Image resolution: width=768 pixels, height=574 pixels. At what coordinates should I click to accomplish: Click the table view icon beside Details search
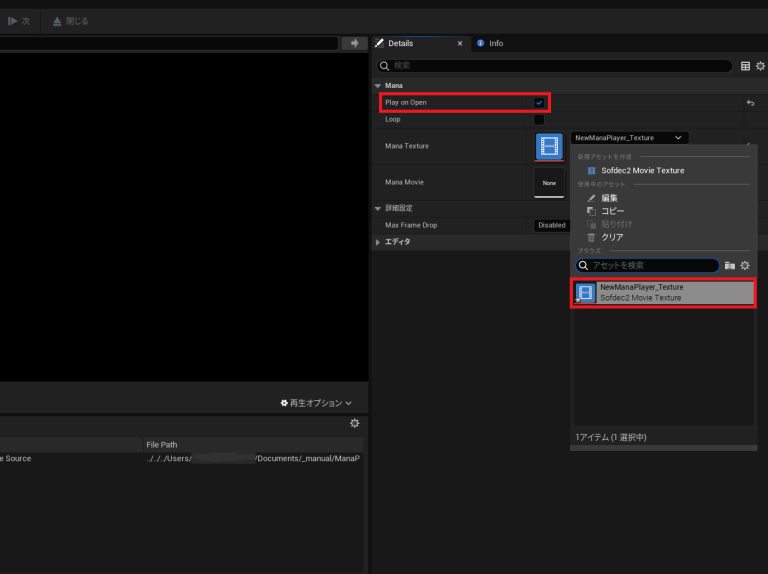click(x=745, y=66)
